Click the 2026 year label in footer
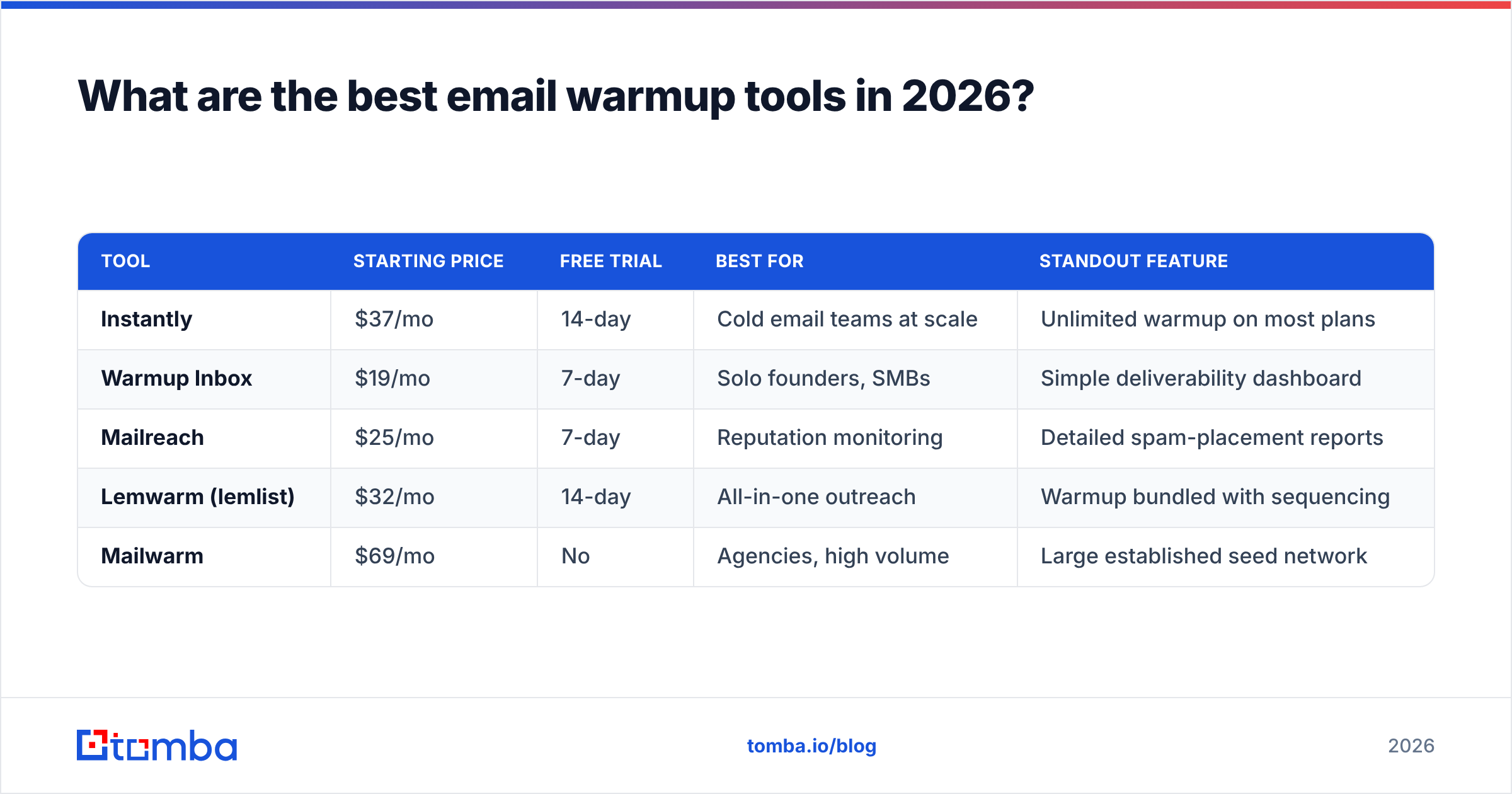The image size is (1512, 794). tap(1411, 746)
